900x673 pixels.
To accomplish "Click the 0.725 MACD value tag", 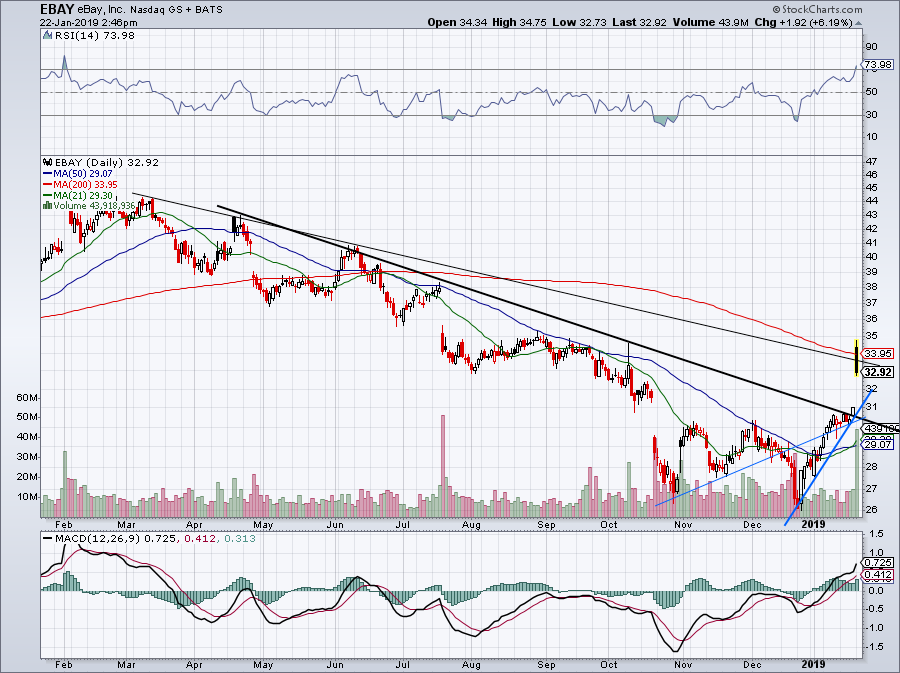I will pos(878,563).
